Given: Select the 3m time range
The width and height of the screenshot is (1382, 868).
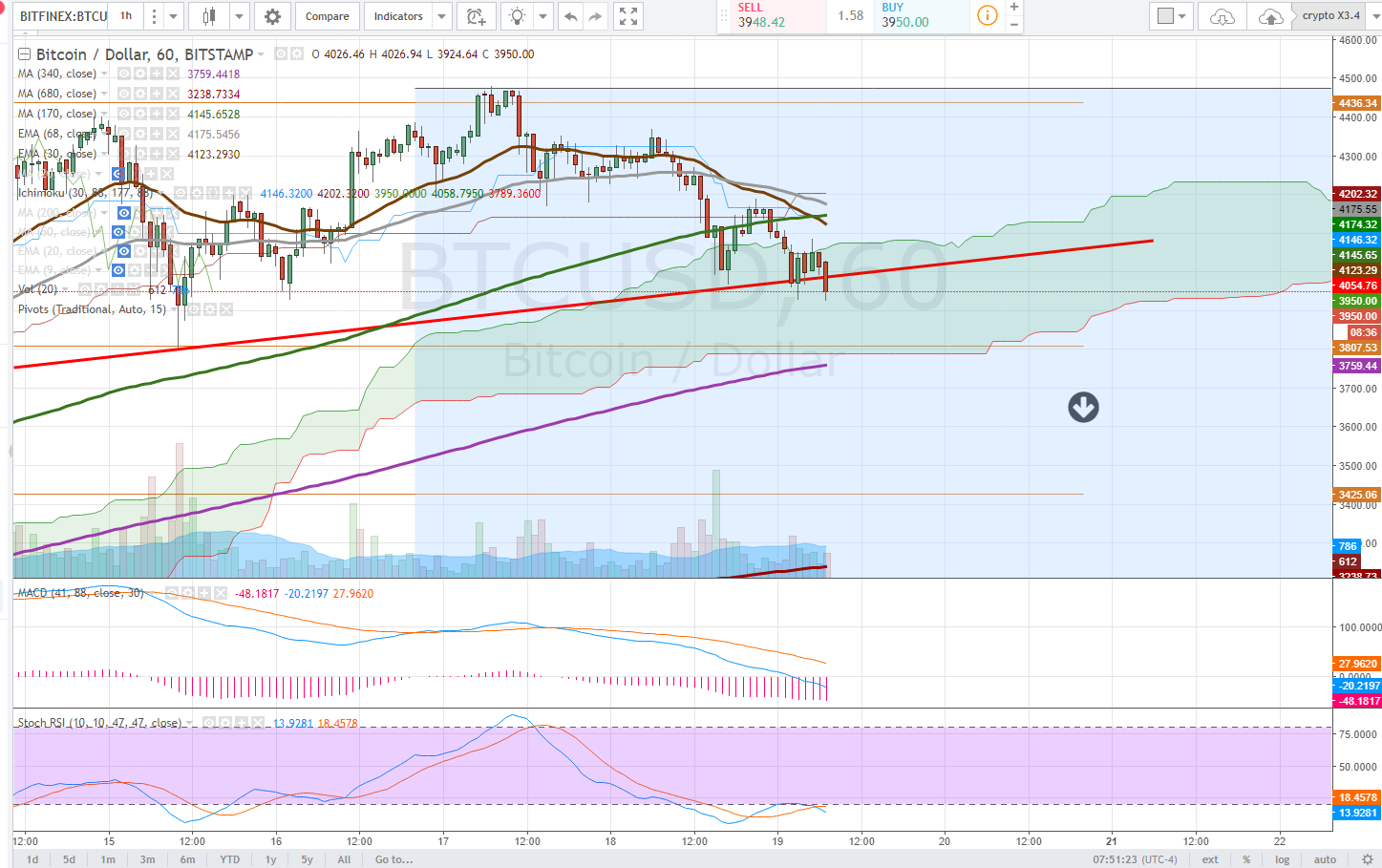Looking at the screenshot, I should click(147, 859).
